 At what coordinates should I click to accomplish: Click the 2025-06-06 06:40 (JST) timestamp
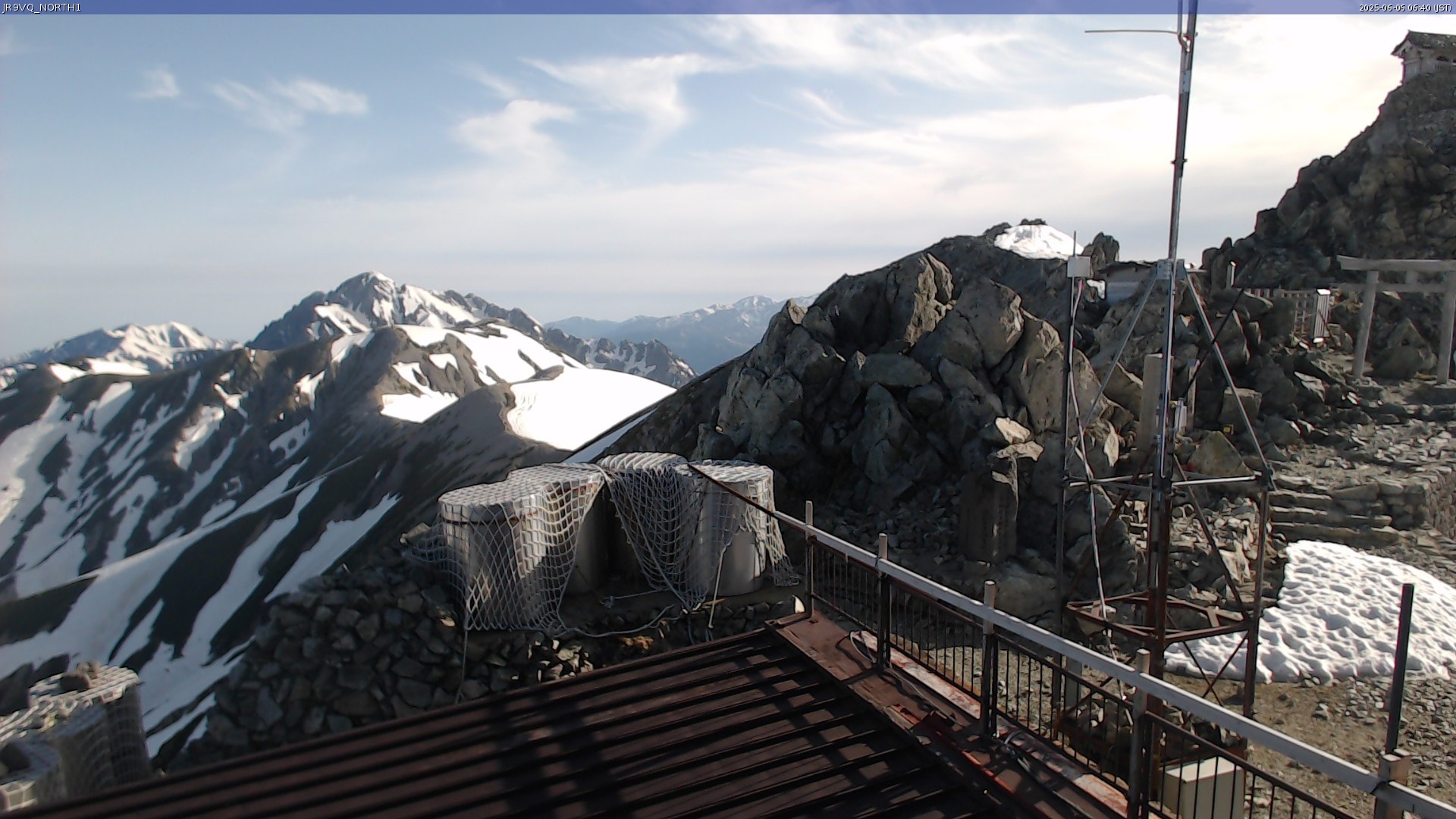[1406, 8]
